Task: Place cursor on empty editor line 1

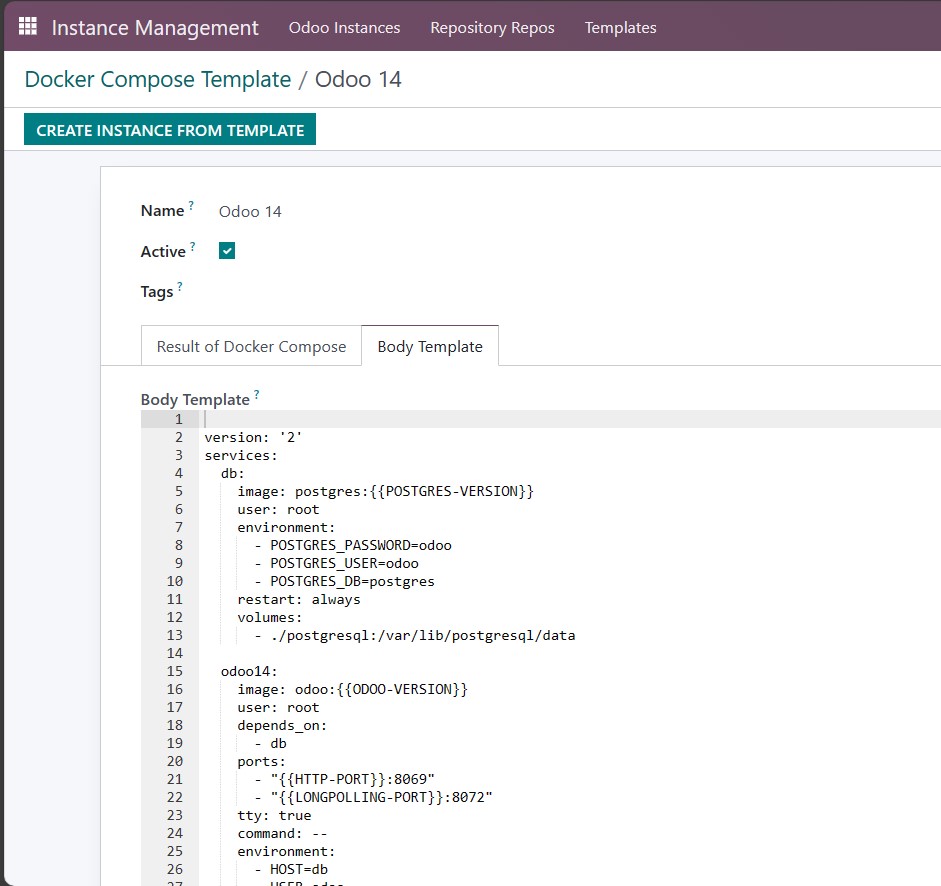Action: pos(570,419)
